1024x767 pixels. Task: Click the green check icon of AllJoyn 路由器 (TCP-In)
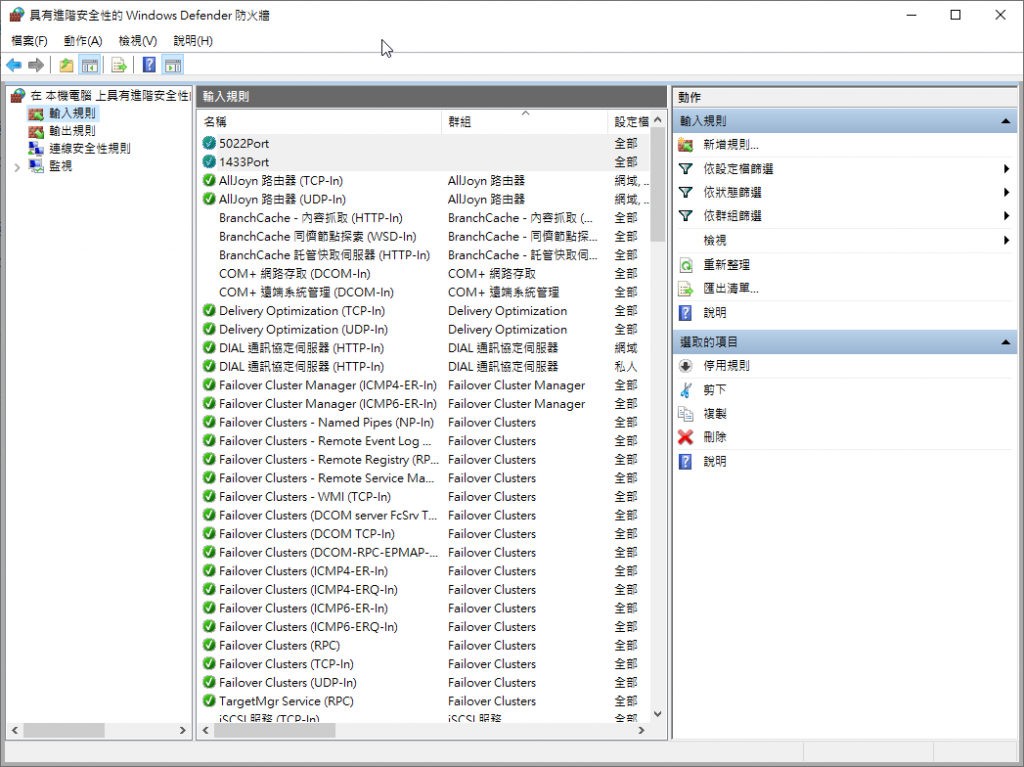(x=209, y=180)
